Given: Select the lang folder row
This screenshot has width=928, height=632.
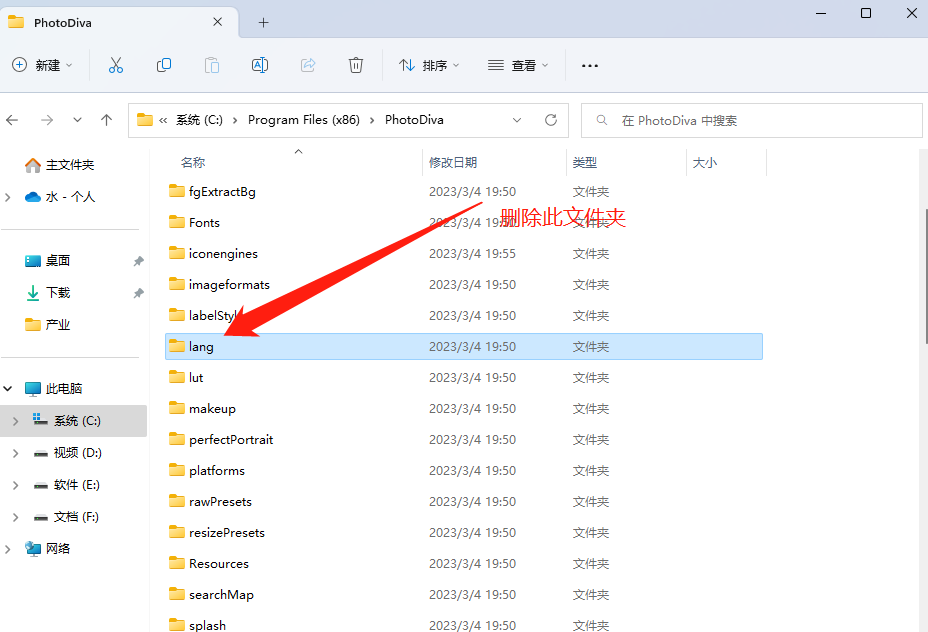Looking at the screenshot, I should click(x=464, y=346).
